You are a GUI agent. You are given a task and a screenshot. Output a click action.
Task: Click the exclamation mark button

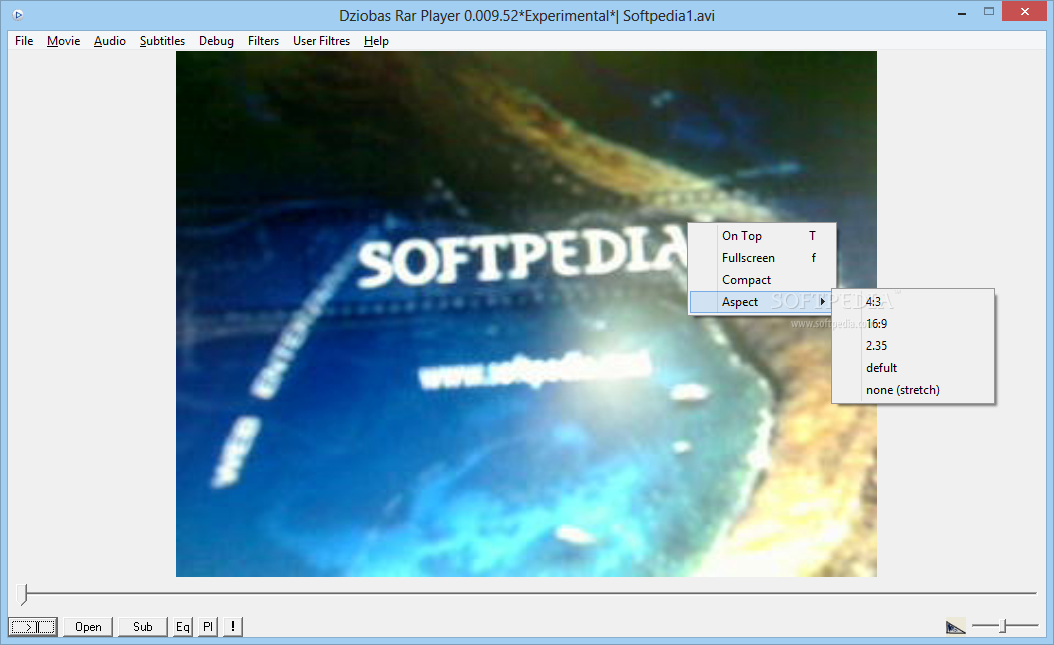point(233,627)
